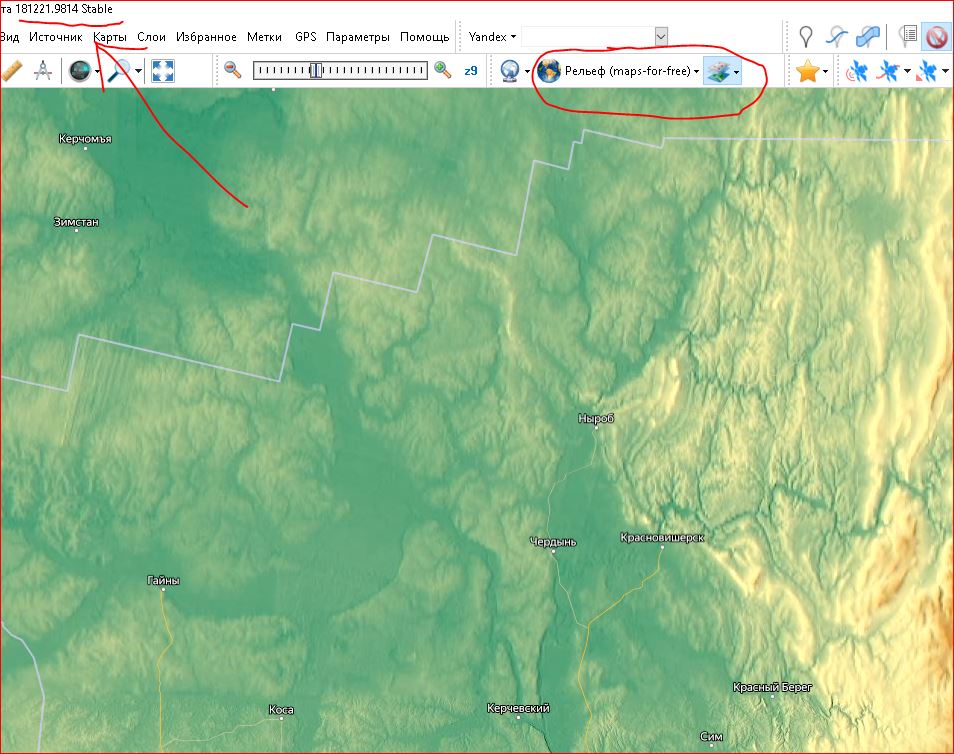Open the Параметры menu
Image resolution: width=954 pixels, height=754 pixels.
click(357, 37)
